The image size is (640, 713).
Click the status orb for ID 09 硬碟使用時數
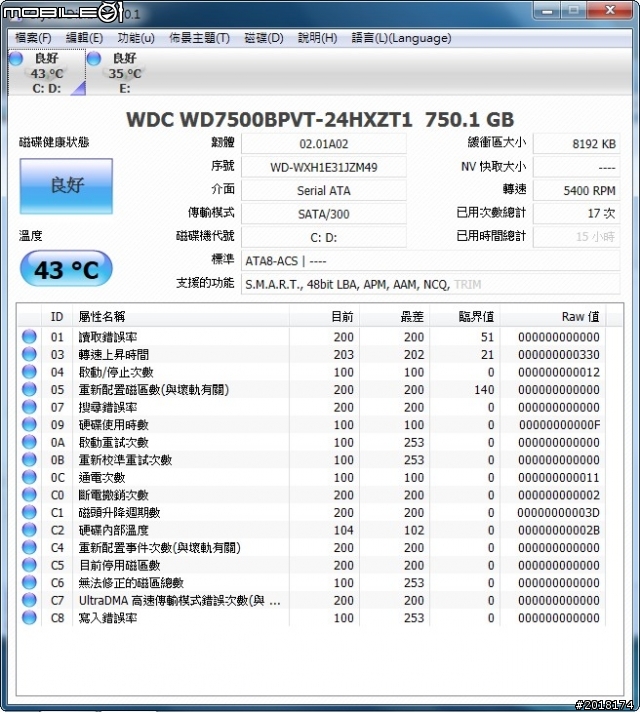pyautogui.click(x=29, y=424)
